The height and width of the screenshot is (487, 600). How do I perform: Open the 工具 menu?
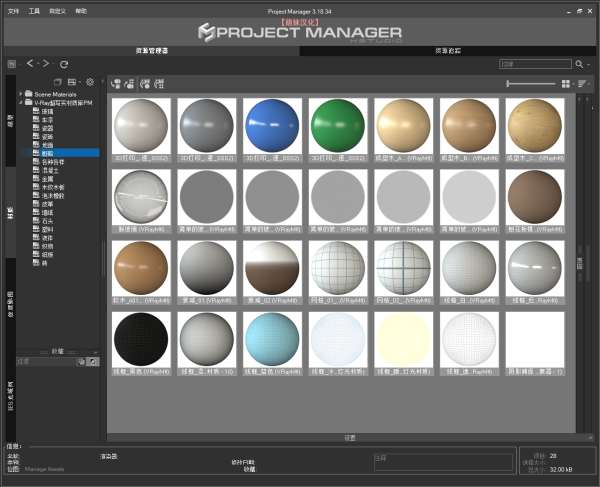pyautogui.click(x=34, y=11)
